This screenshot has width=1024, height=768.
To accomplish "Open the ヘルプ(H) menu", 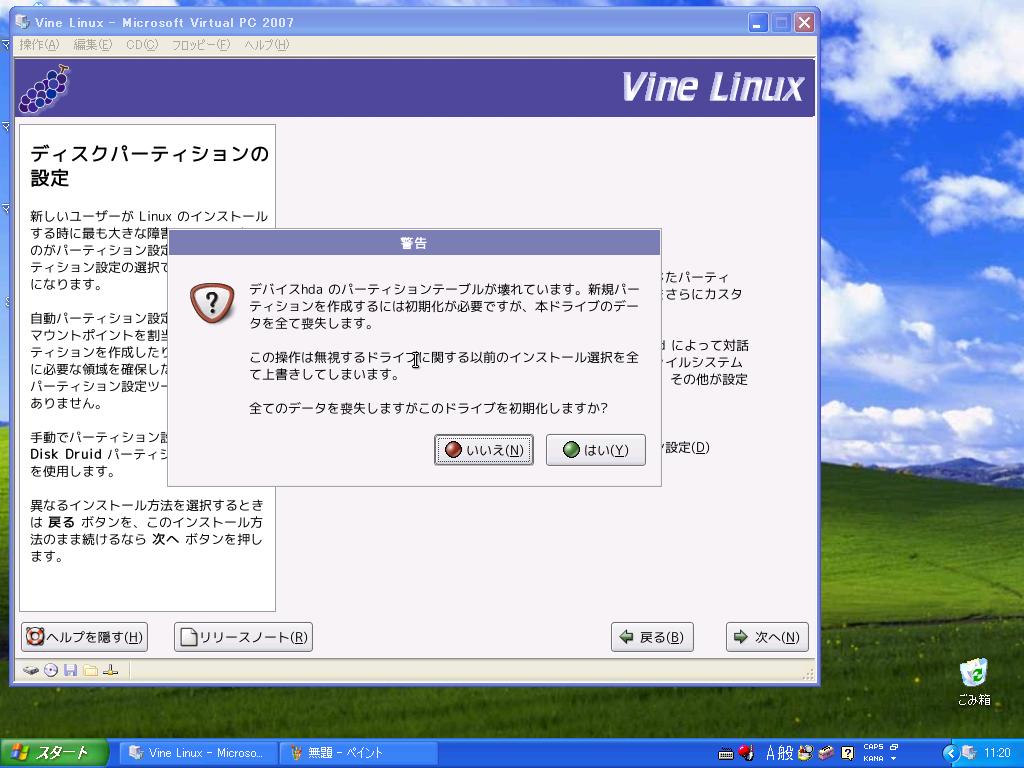I will click(x=266, y=45).
